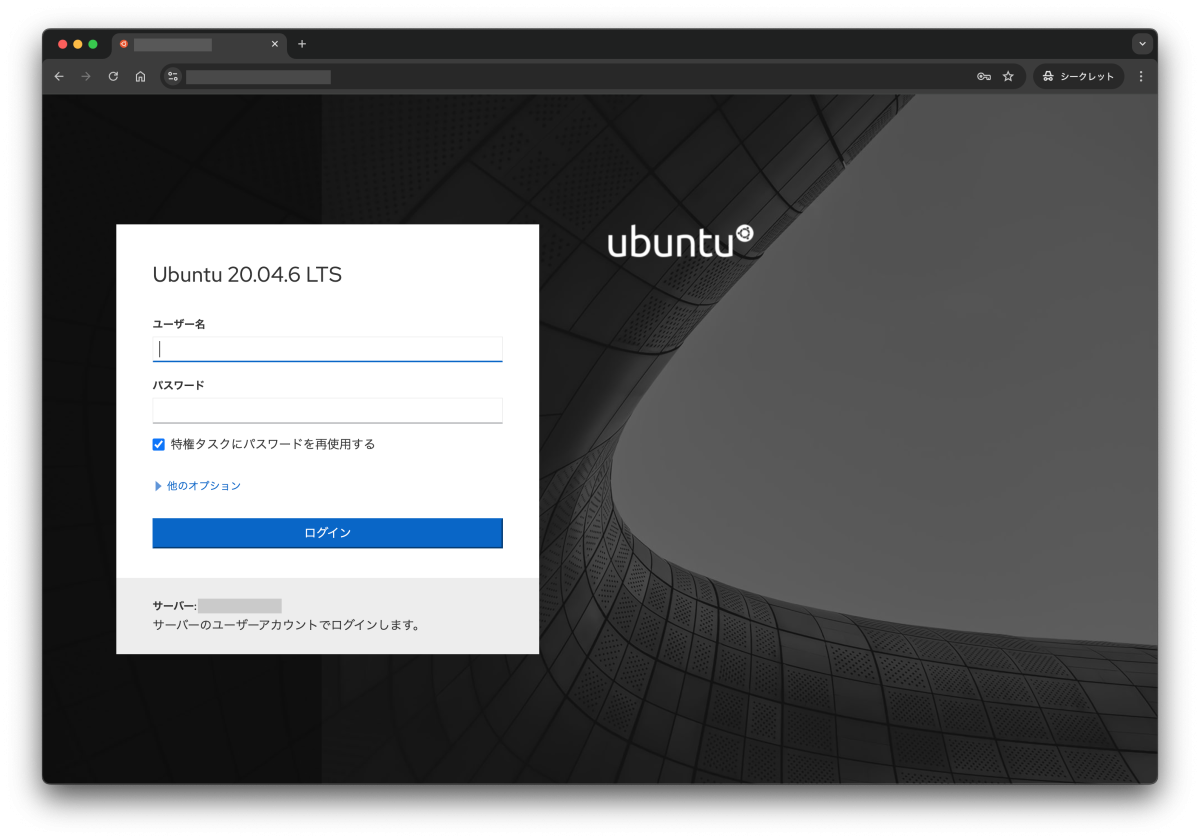Open the Chrome three-dot menu
The height and width of the screenshot is (840, 1200).
1141,76
